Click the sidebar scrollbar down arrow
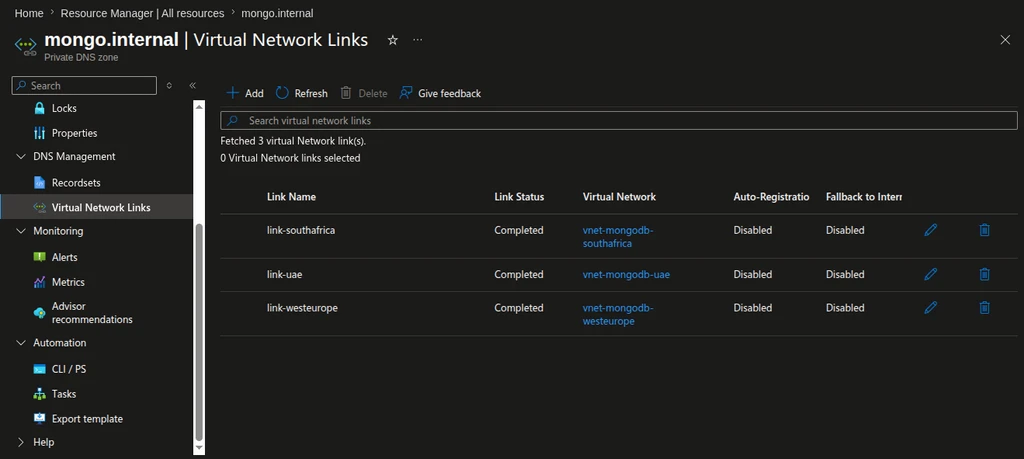 click(199, 449)
